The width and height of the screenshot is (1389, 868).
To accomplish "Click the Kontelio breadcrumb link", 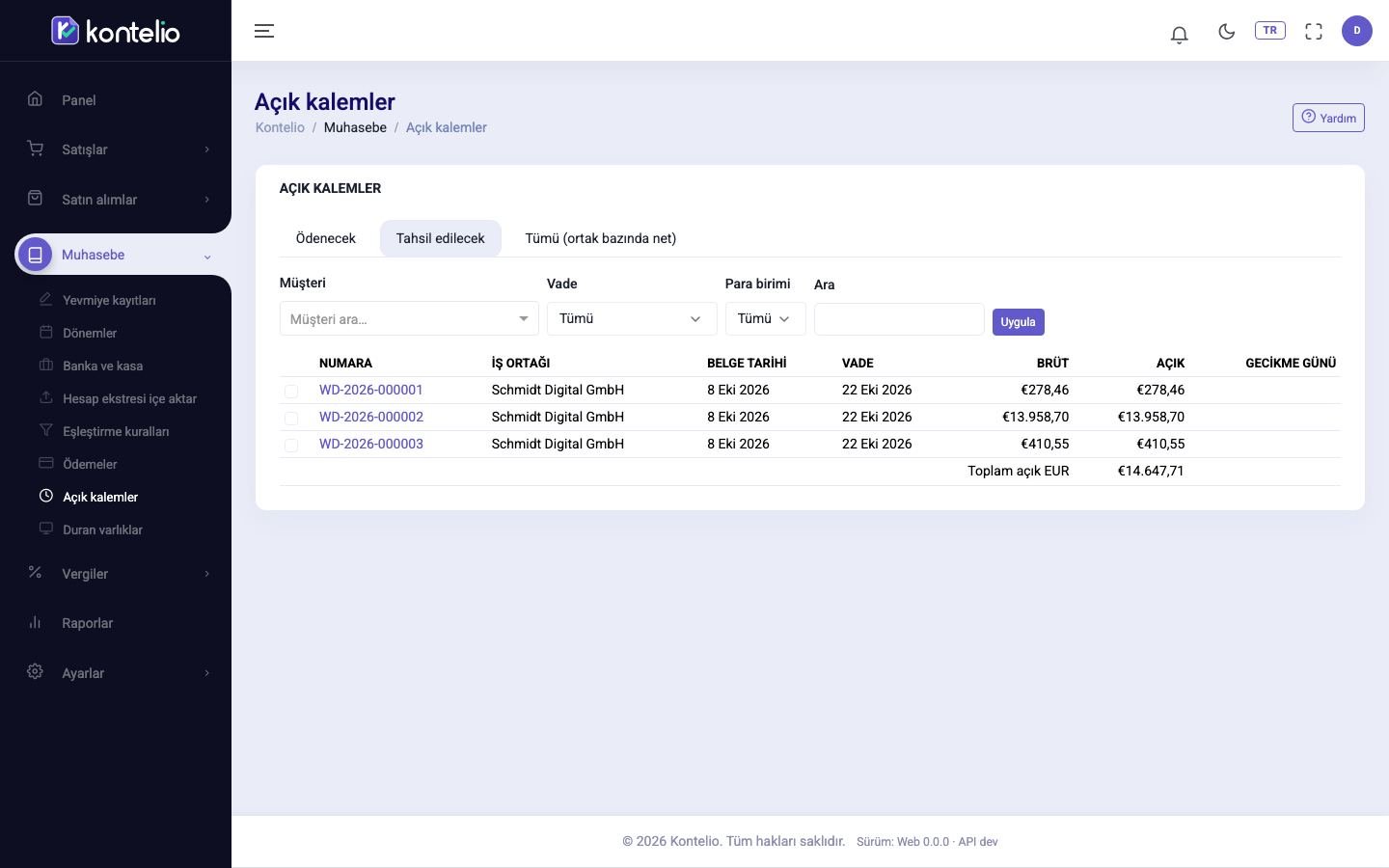I will [x=280, y=127].
